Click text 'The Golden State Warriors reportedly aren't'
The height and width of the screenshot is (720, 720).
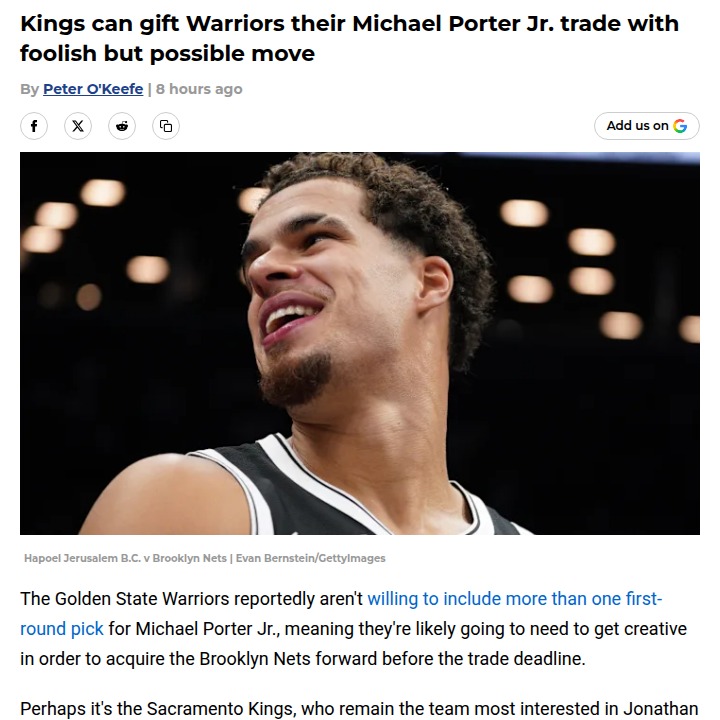coord(191,599)
